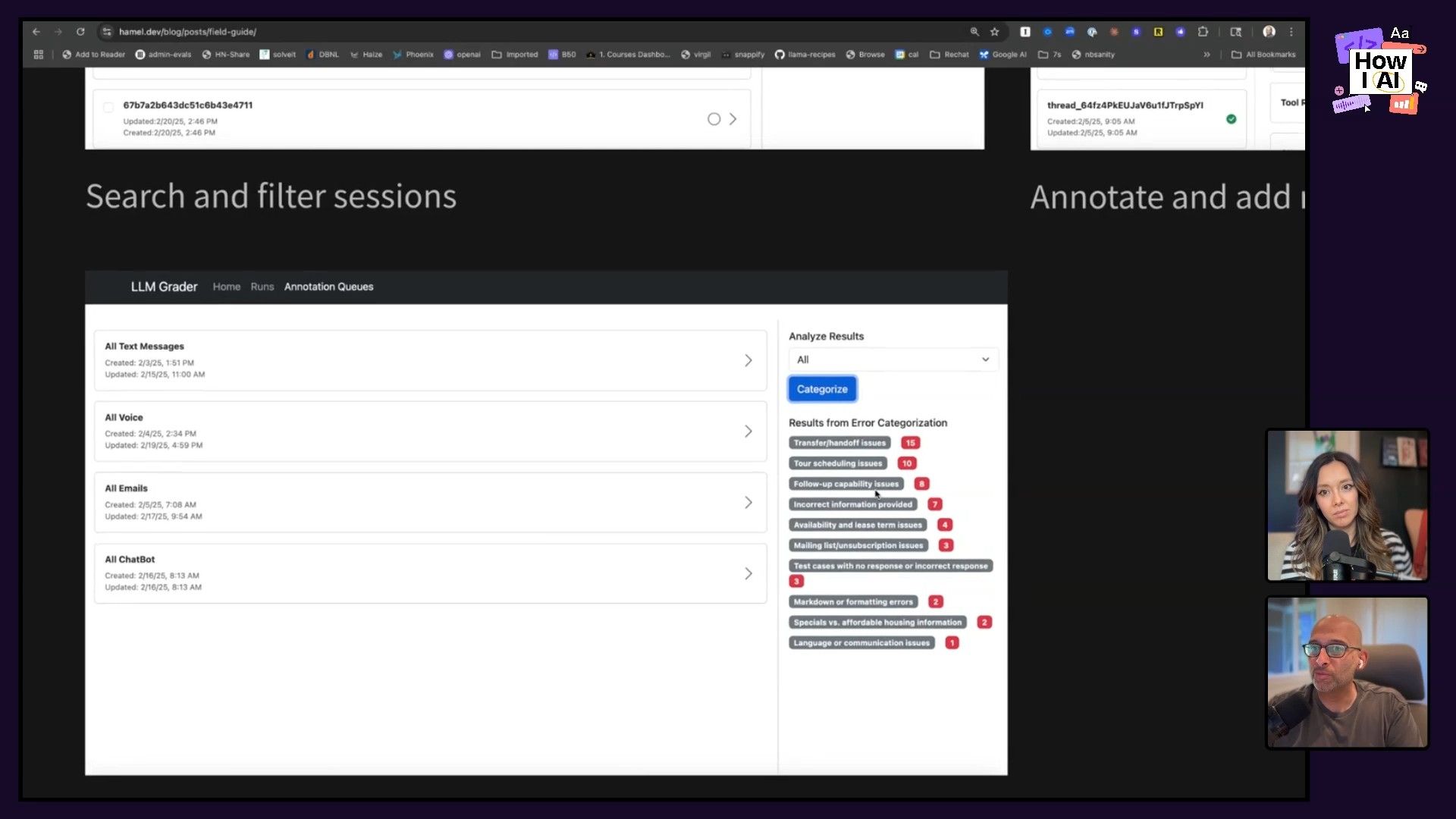Open the DBNL bookmark
This screenshot has height=819, width=1456.
(322, 55)
